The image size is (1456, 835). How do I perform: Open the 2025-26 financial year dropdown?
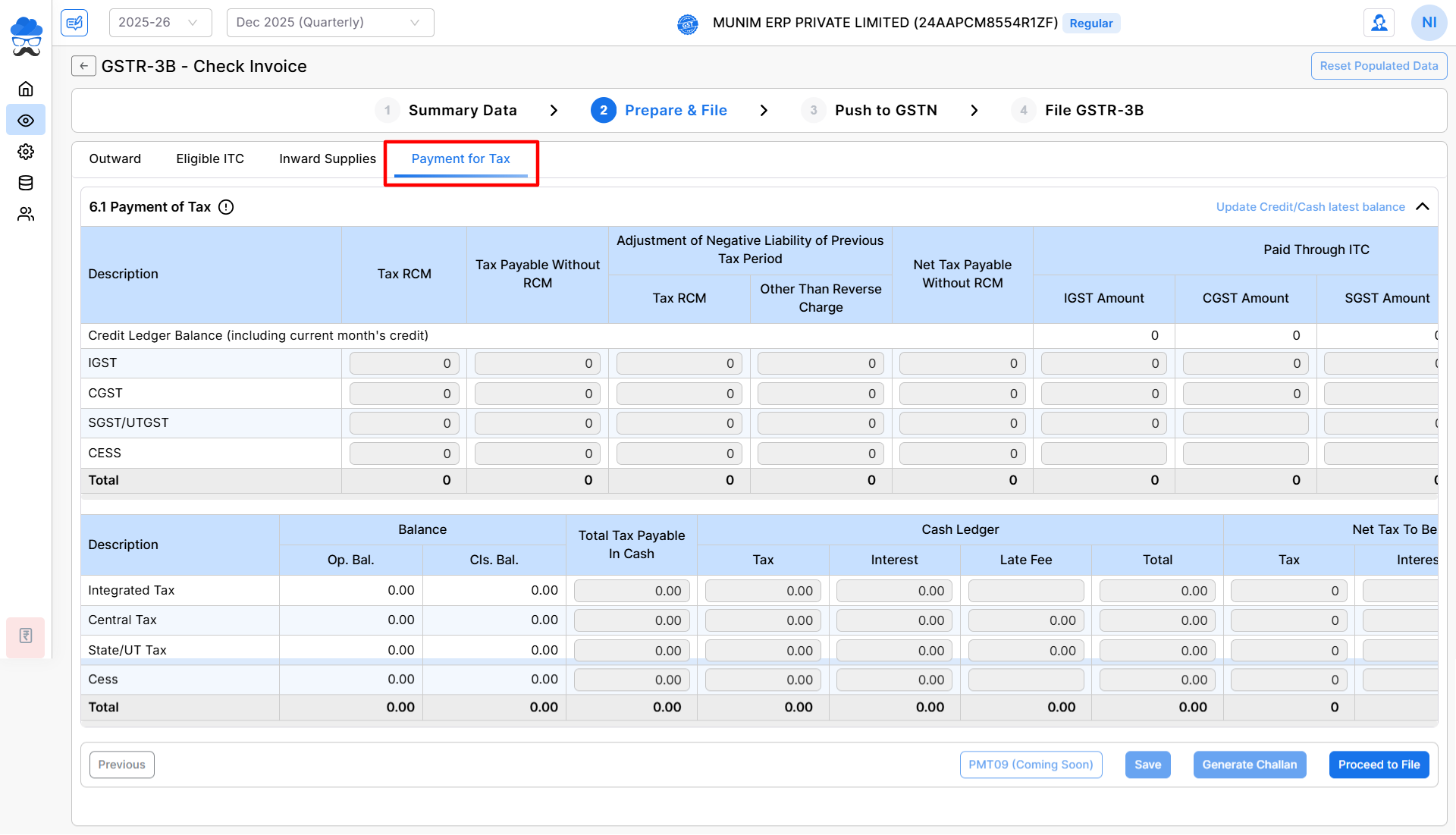[x=160, y=23]
